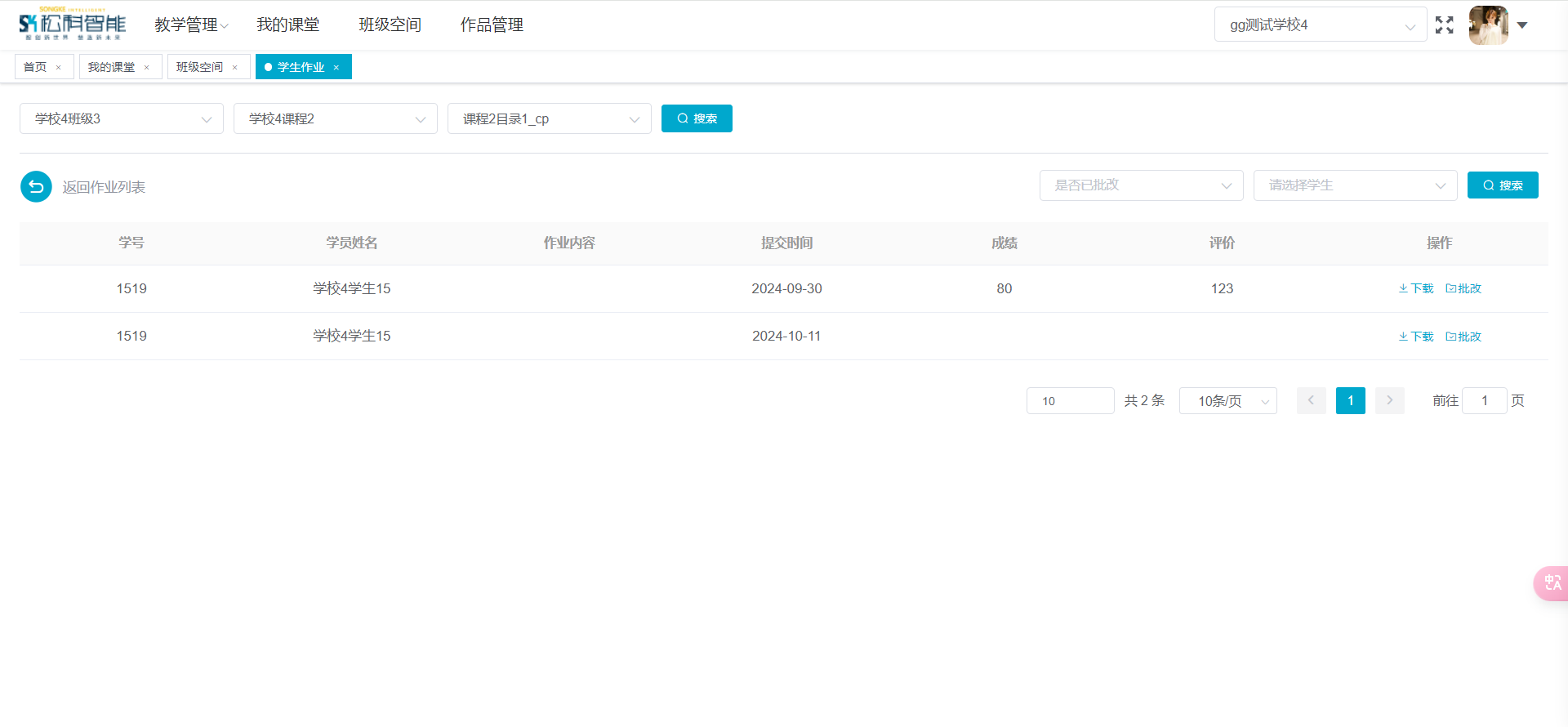Close the 学生作业 tab
The width and height of the screenshot is (1568, 727).
(336, 68)
